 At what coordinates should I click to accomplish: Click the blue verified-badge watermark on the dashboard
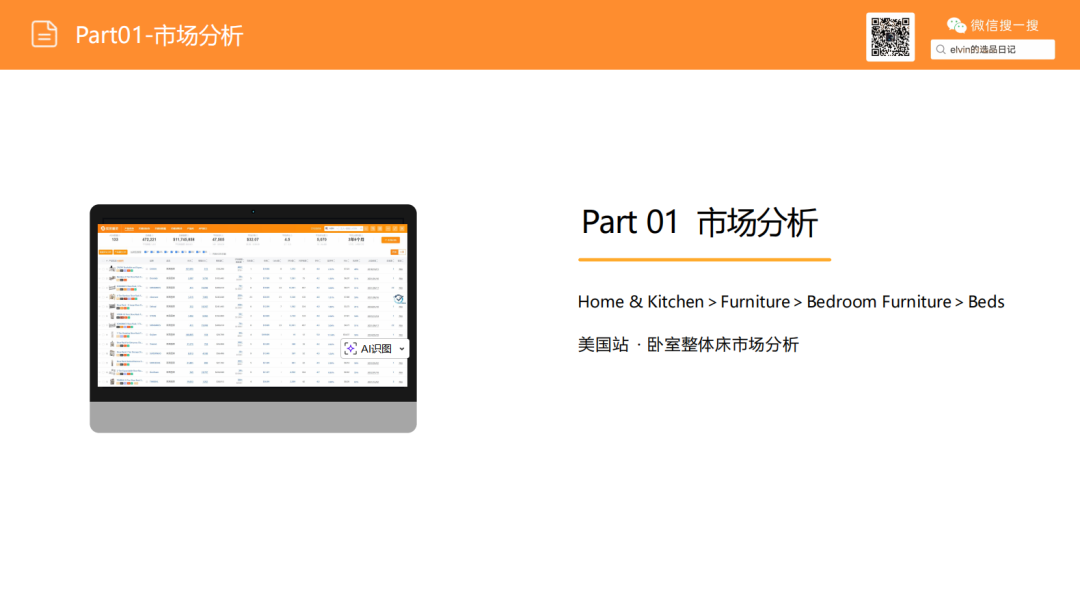[x=397, y=297]
